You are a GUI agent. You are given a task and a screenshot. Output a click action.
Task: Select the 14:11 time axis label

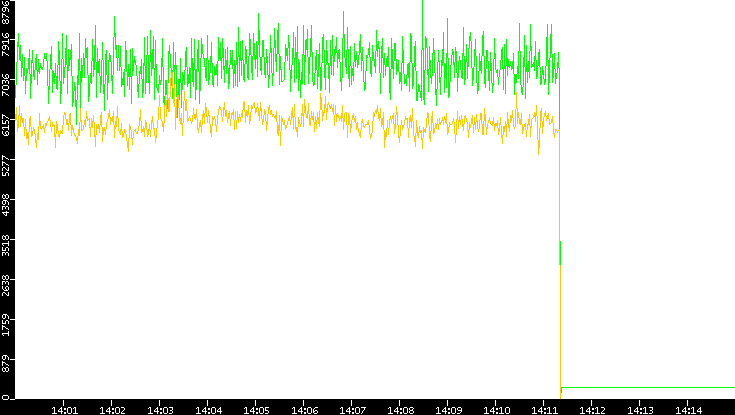(x=545, y=409)
